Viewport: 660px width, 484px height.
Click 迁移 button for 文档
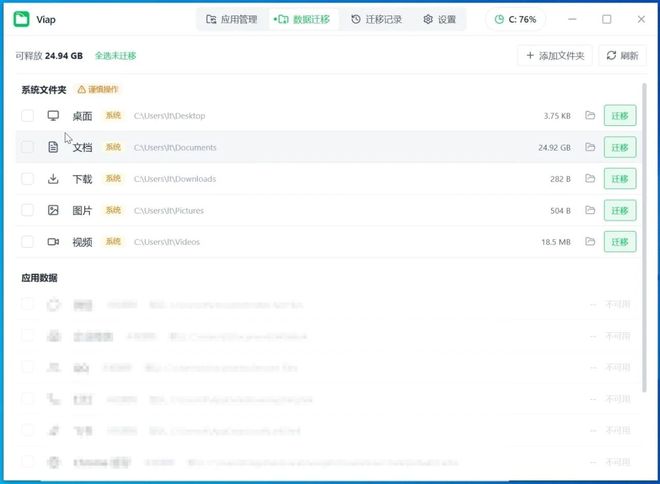pyautogui.click(x=620, y=147)
